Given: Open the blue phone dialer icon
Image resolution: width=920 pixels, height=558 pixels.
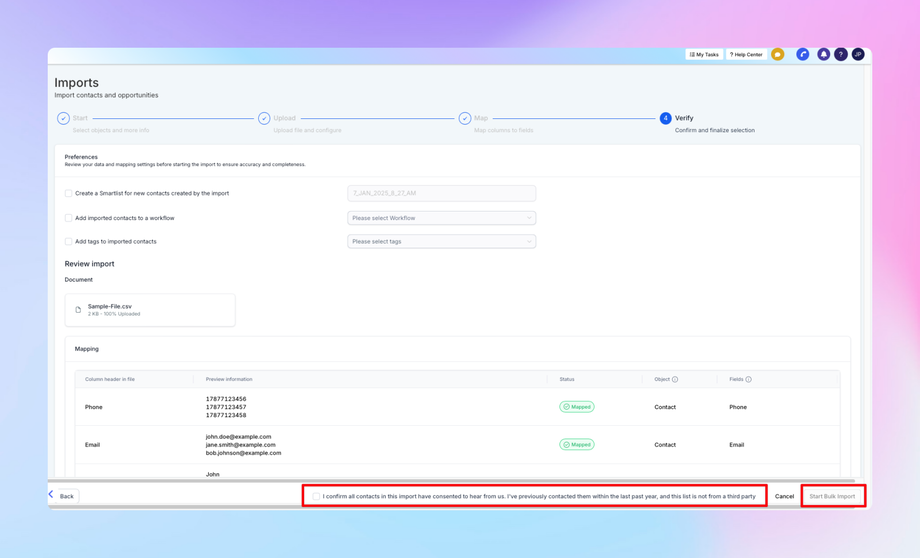Looking at the screenshot, I should [x=803, y=55].
